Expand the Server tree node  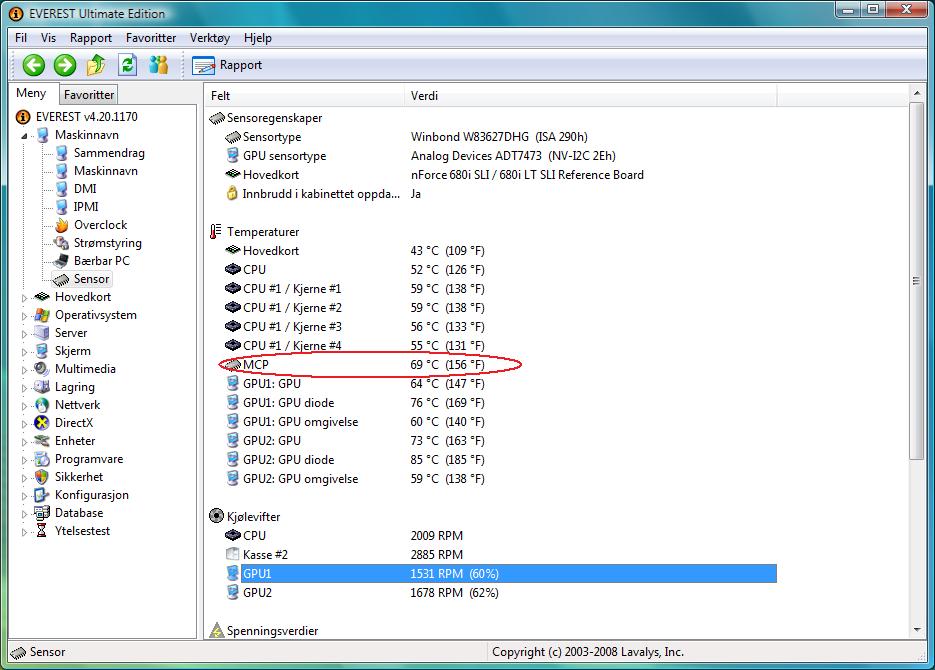(x=24, y=334)
